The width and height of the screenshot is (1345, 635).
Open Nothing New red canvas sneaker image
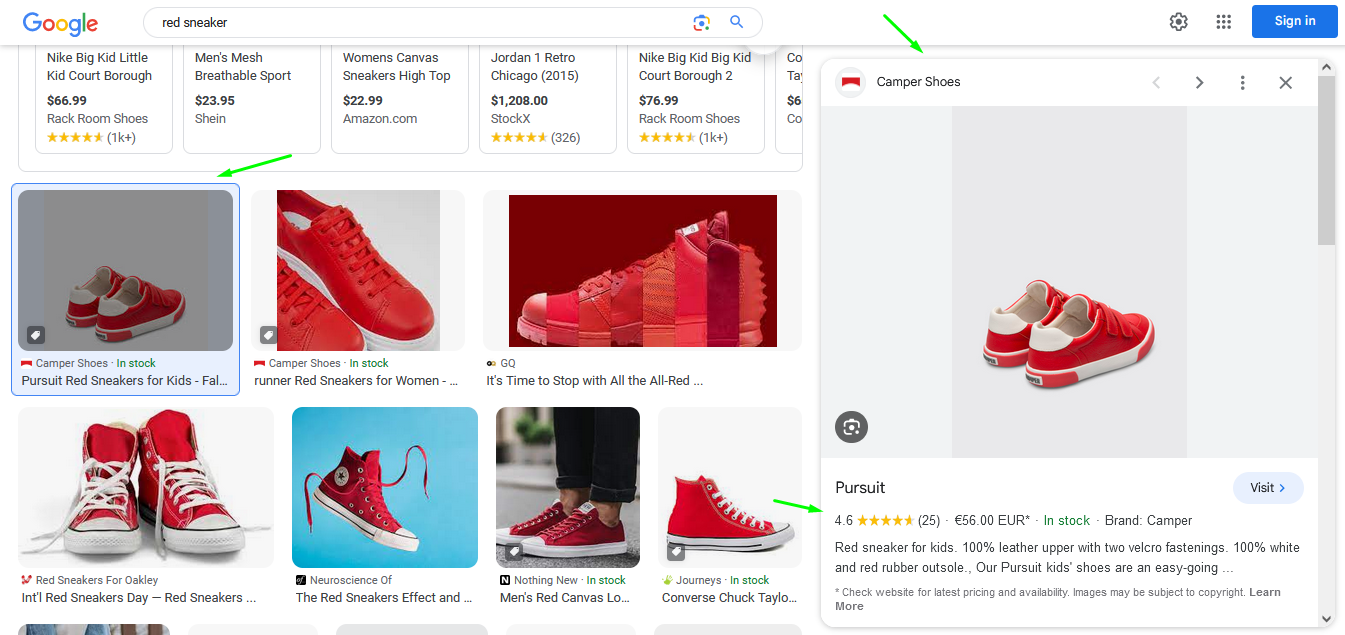pos(568,487)
